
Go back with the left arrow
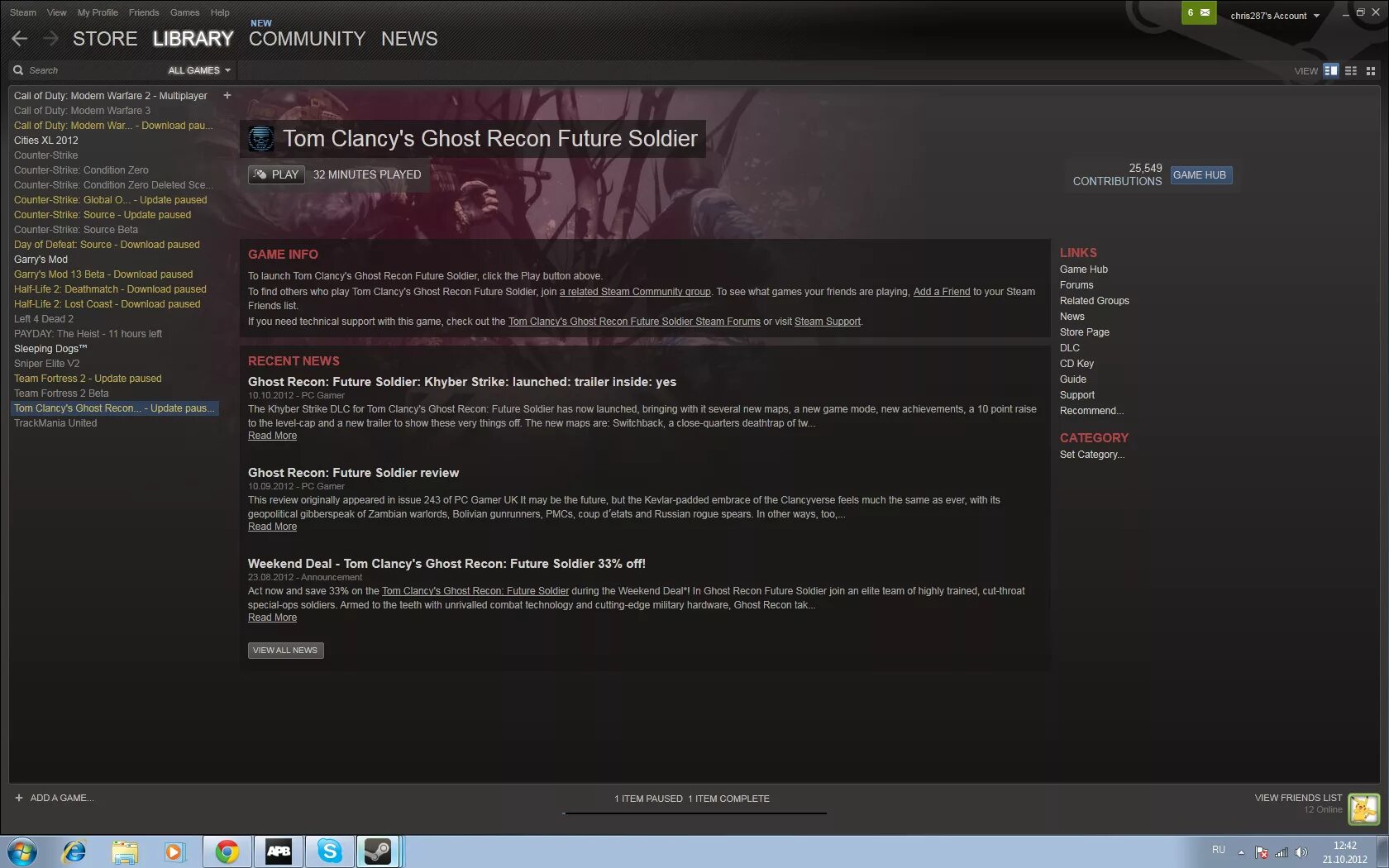click(20, 38)
